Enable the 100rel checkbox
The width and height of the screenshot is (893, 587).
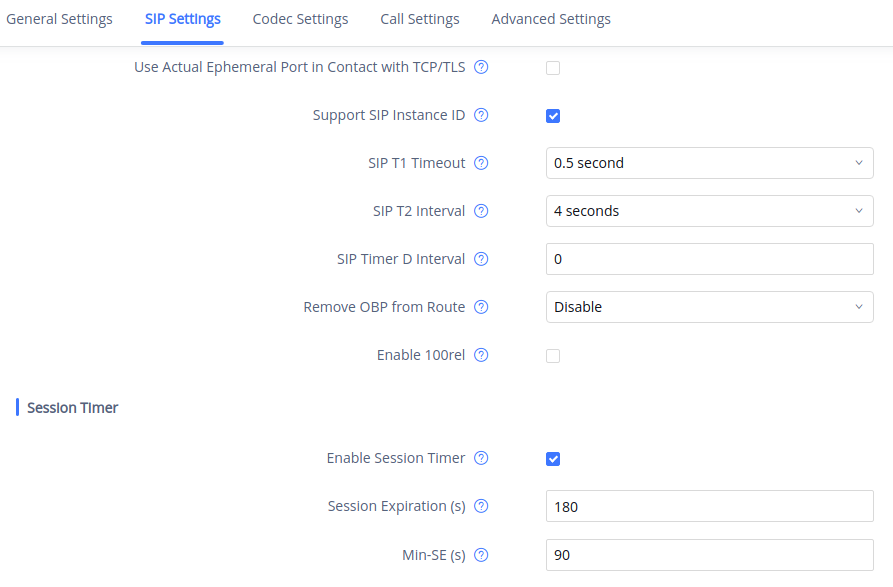click(x=553, y=356)
